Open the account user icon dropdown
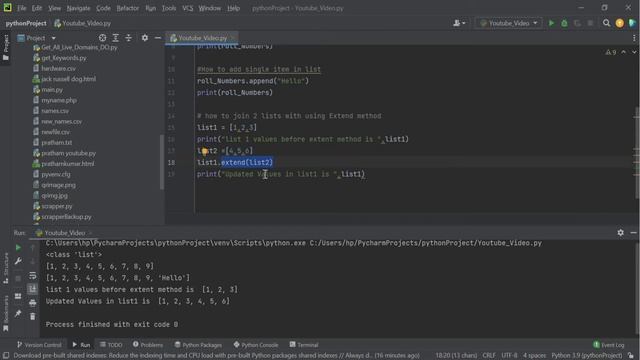The width and height of the screenshot is (640, 360). point(459,23)
